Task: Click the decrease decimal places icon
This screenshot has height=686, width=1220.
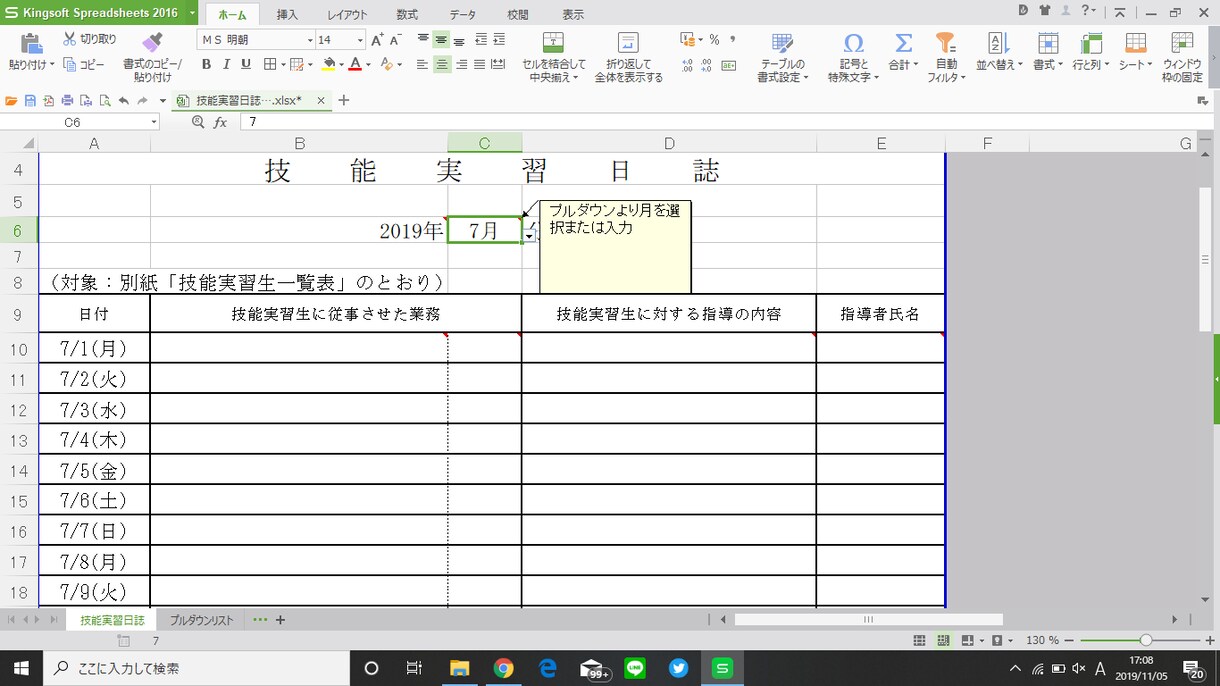Action: tap(707, 65)
